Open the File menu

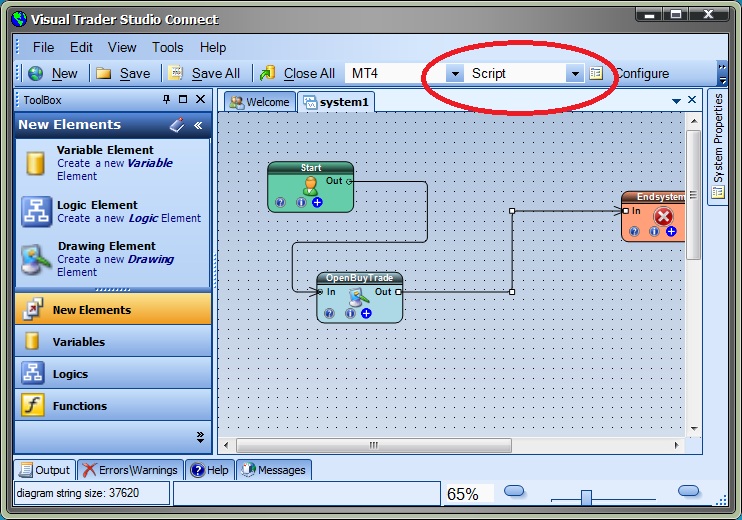[44, 47]
